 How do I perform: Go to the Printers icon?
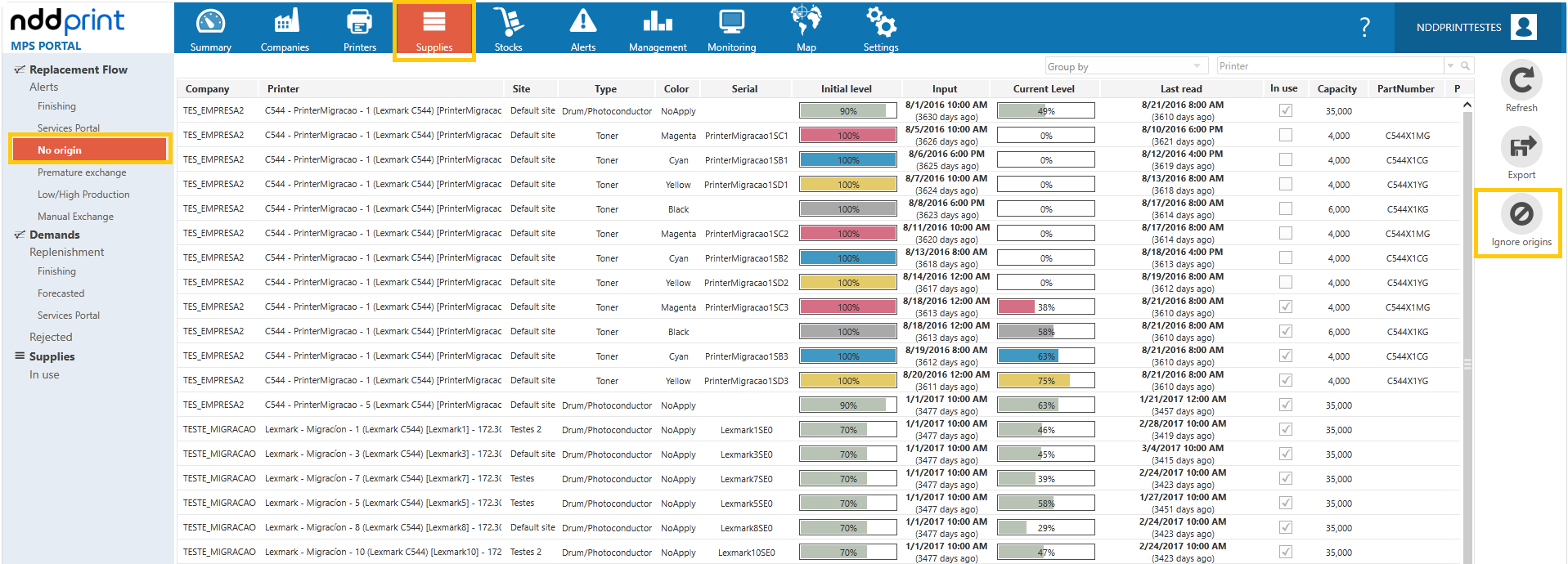[x=359, y=21]
